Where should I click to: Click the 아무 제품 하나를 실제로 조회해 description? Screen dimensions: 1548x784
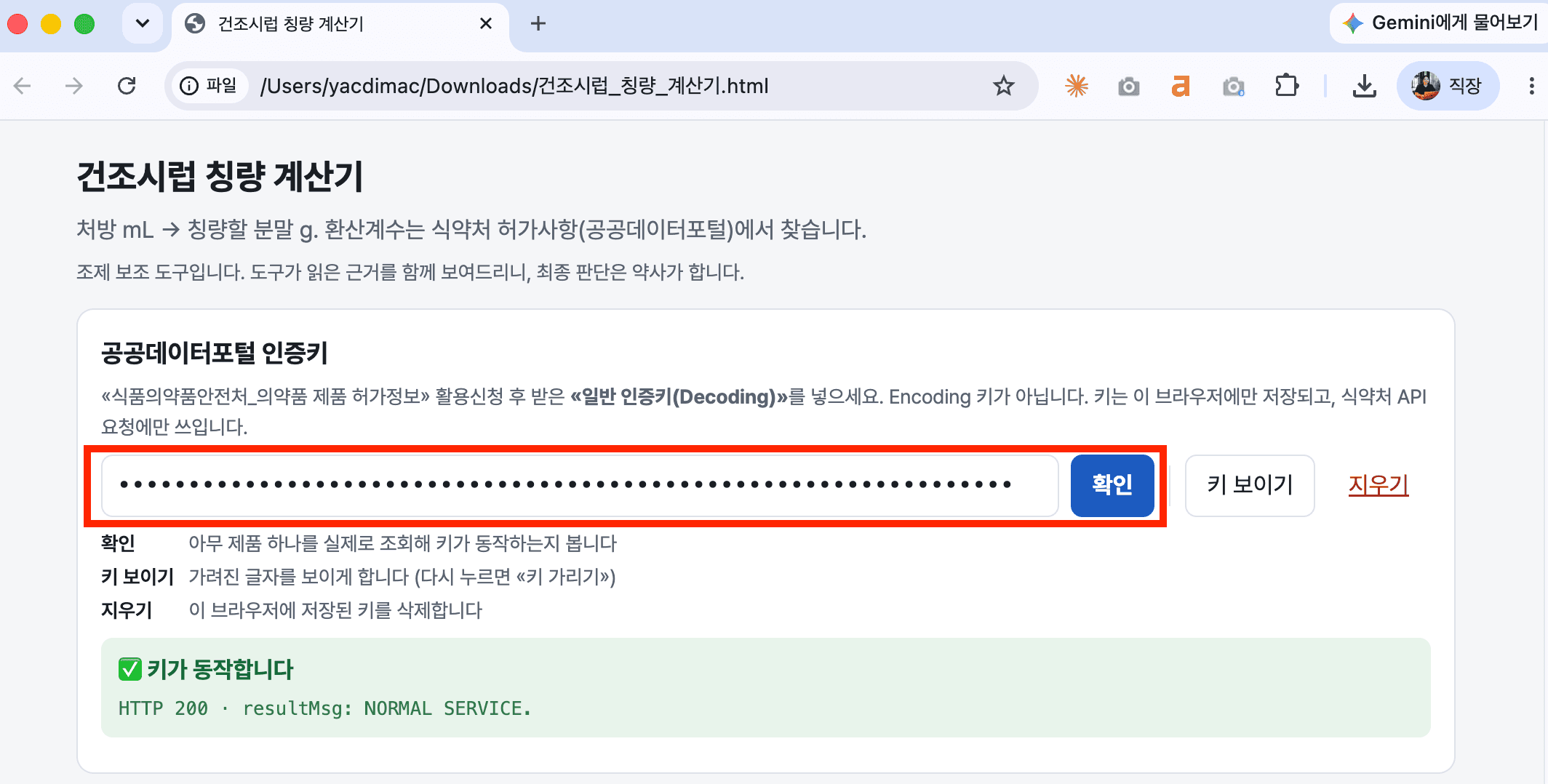pos(402,543)
